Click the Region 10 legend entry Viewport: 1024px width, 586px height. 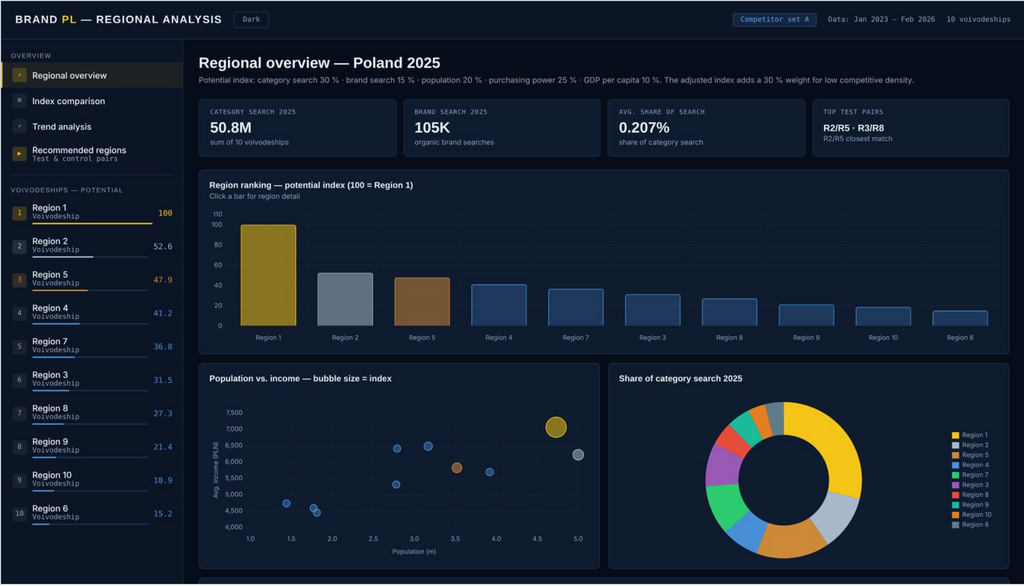[972, 515]
